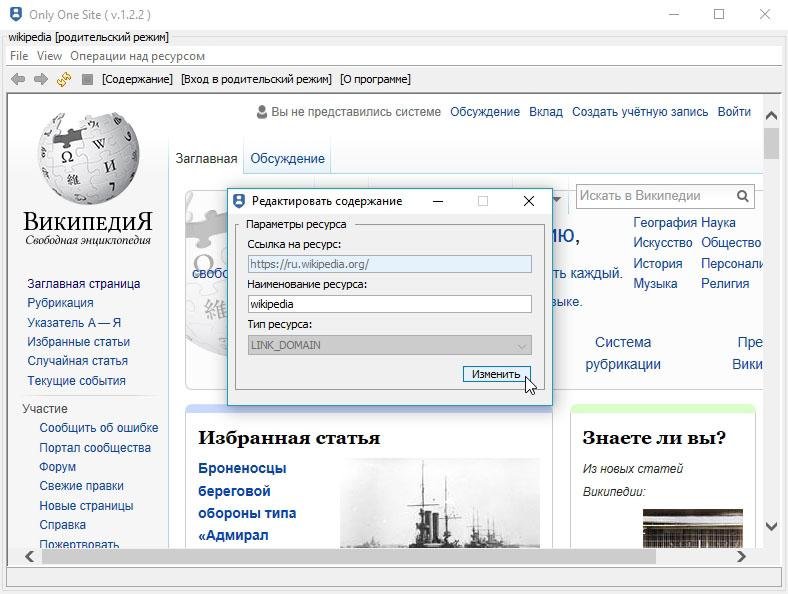The height and width of the screenshot is (594, 788).
Task: Open the Случайная статья link
Action: tap(77, 361)
